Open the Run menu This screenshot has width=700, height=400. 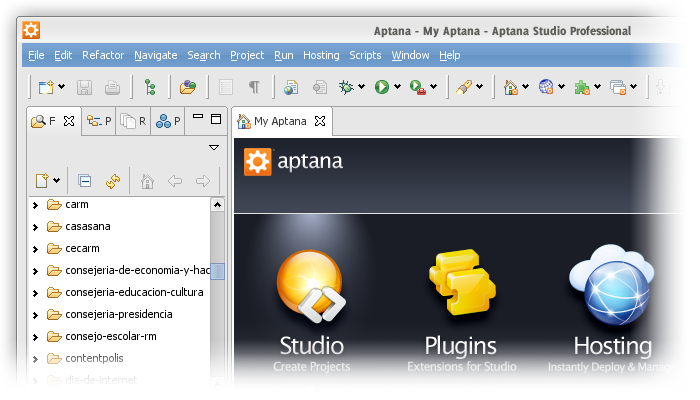click(x=284, y=55)
